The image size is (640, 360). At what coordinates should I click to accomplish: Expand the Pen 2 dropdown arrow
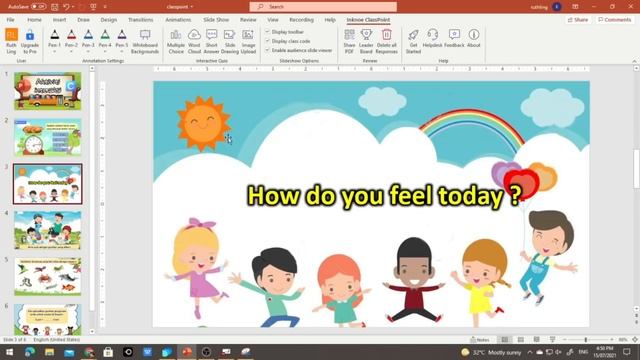tap(71, 52)
